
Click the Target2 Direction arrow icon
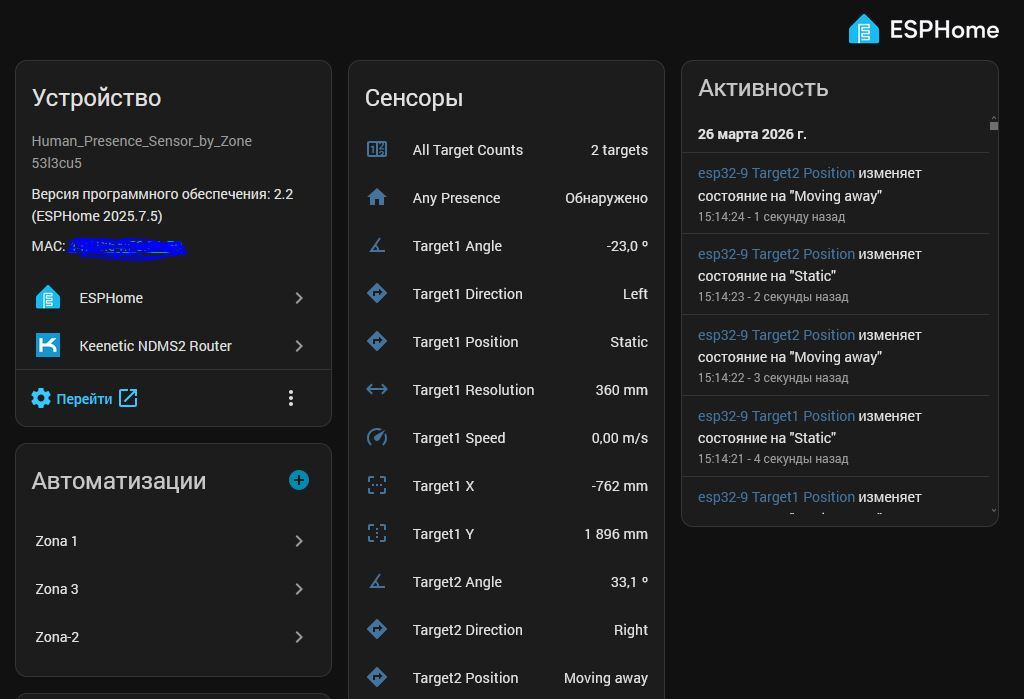pyautogui.click(x=377, y=630)
